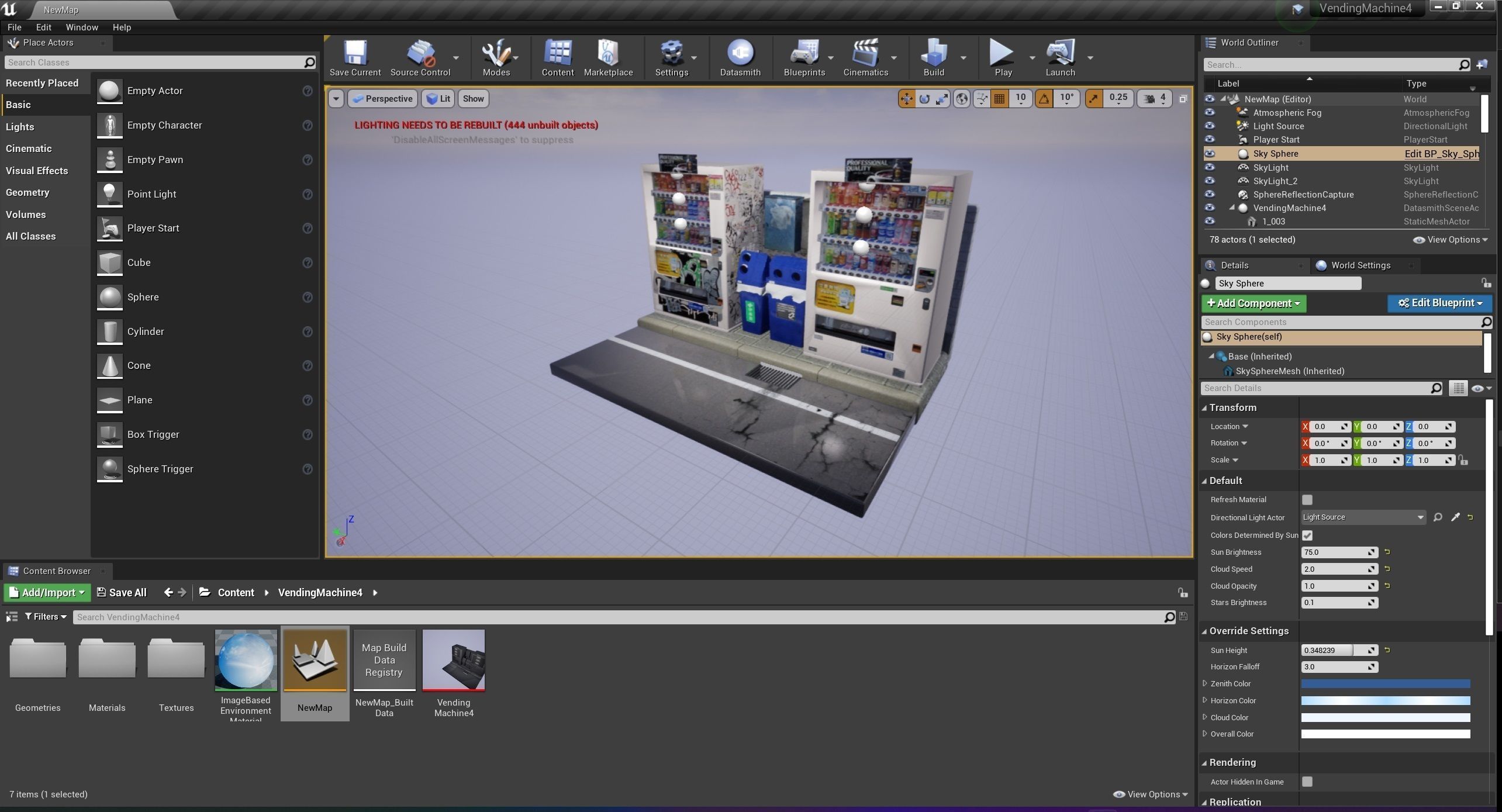Toggle grid snapping in viewport
The width and height of the screenshot is (1502, 812).
coord(1000,99)
